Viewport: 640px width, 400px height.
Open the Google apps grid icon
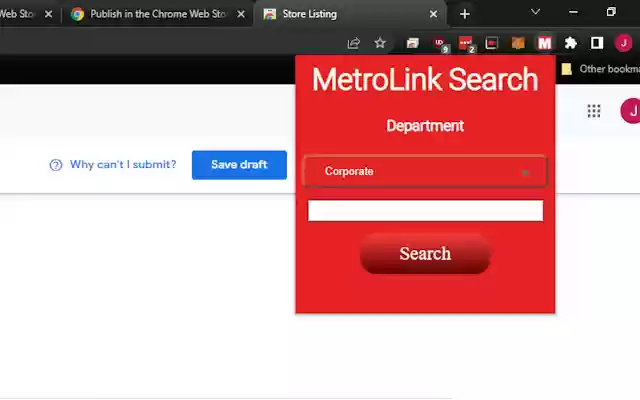pyautogui.click(x=594, y=111)
